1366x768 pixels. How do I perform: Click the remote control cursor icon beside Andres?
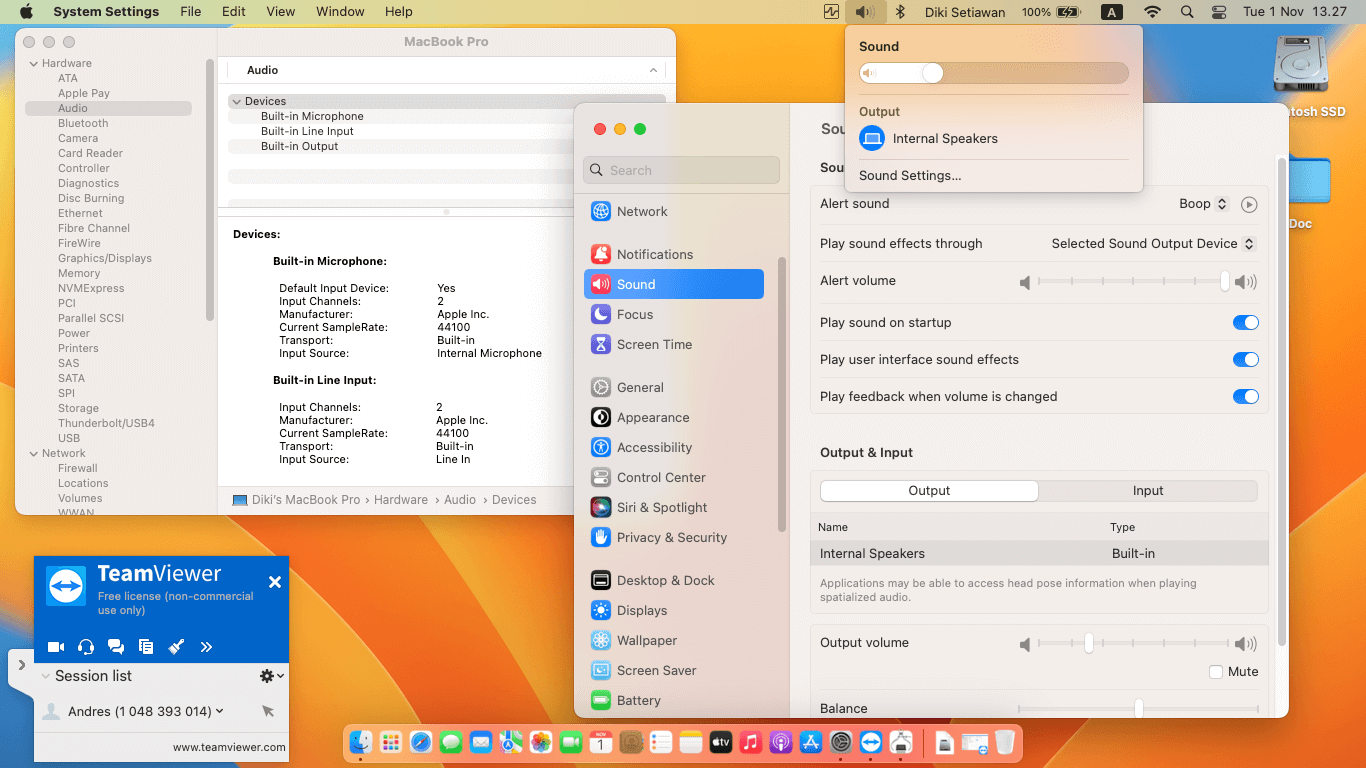268,711
